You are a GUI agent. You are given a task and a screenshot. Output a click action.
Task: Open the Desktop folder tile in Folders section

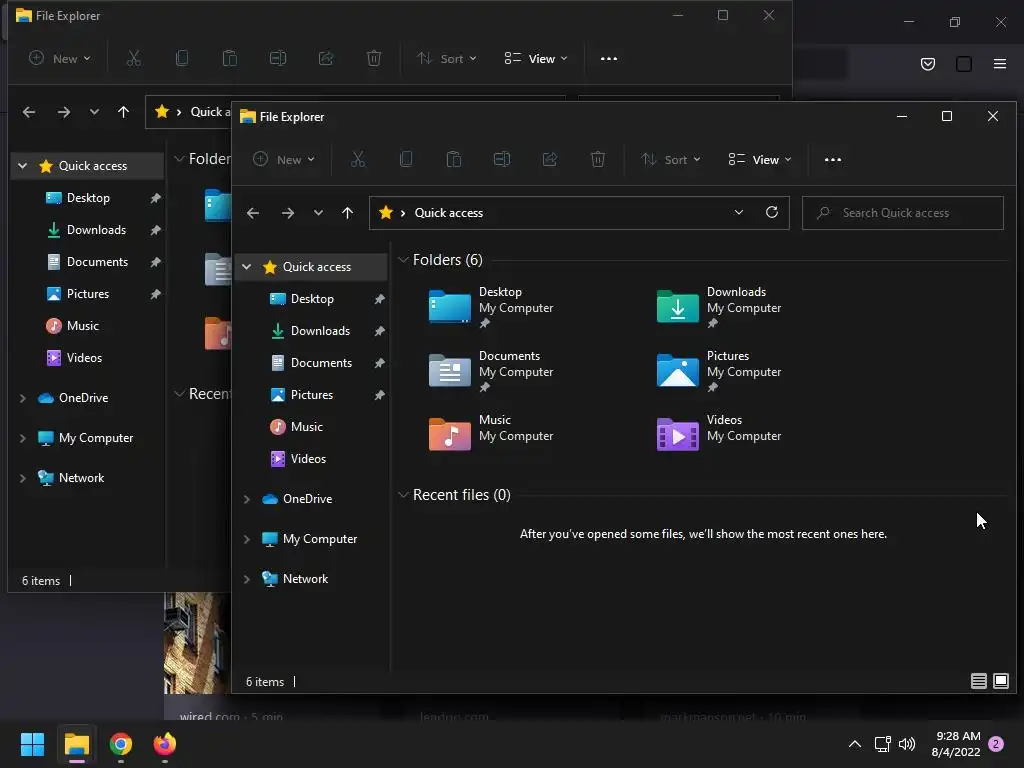click(x=491, y=307)
